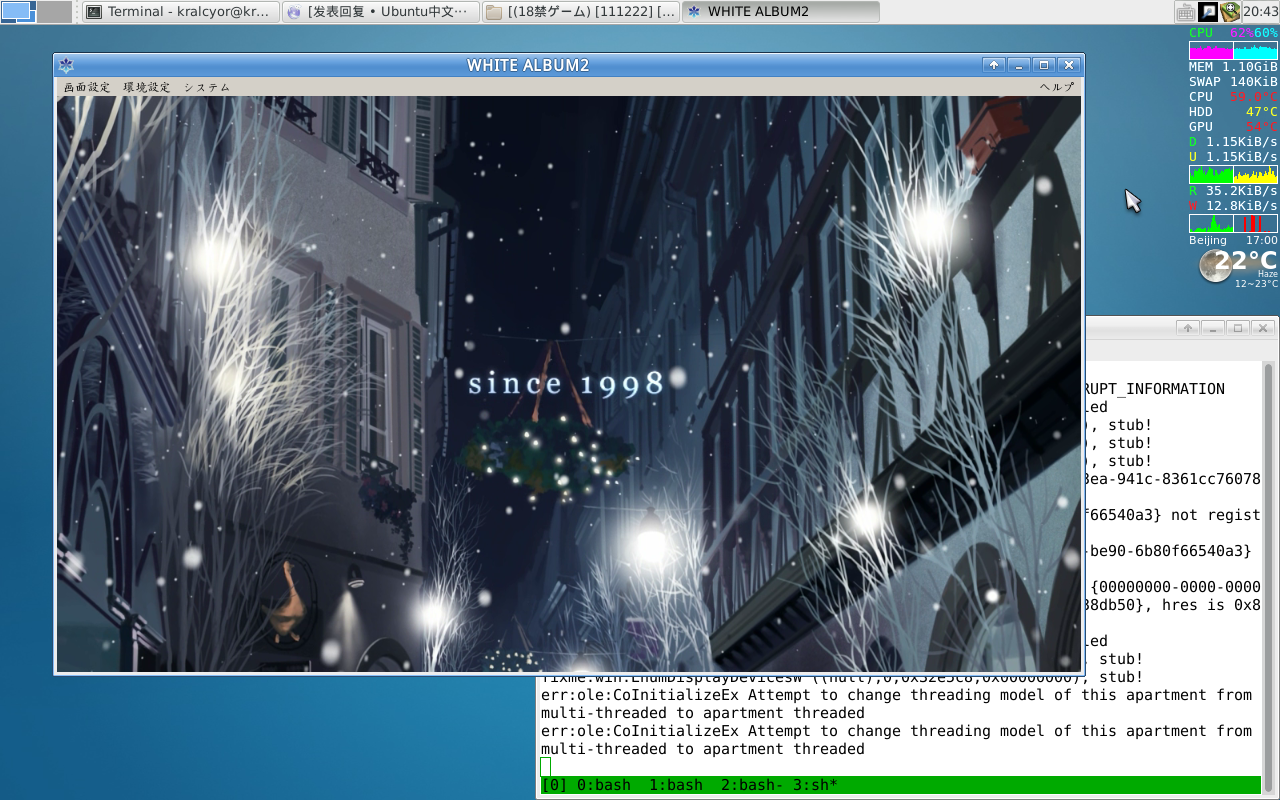Click the WHITE ALBUM2 window title bar

coord(528,65)
